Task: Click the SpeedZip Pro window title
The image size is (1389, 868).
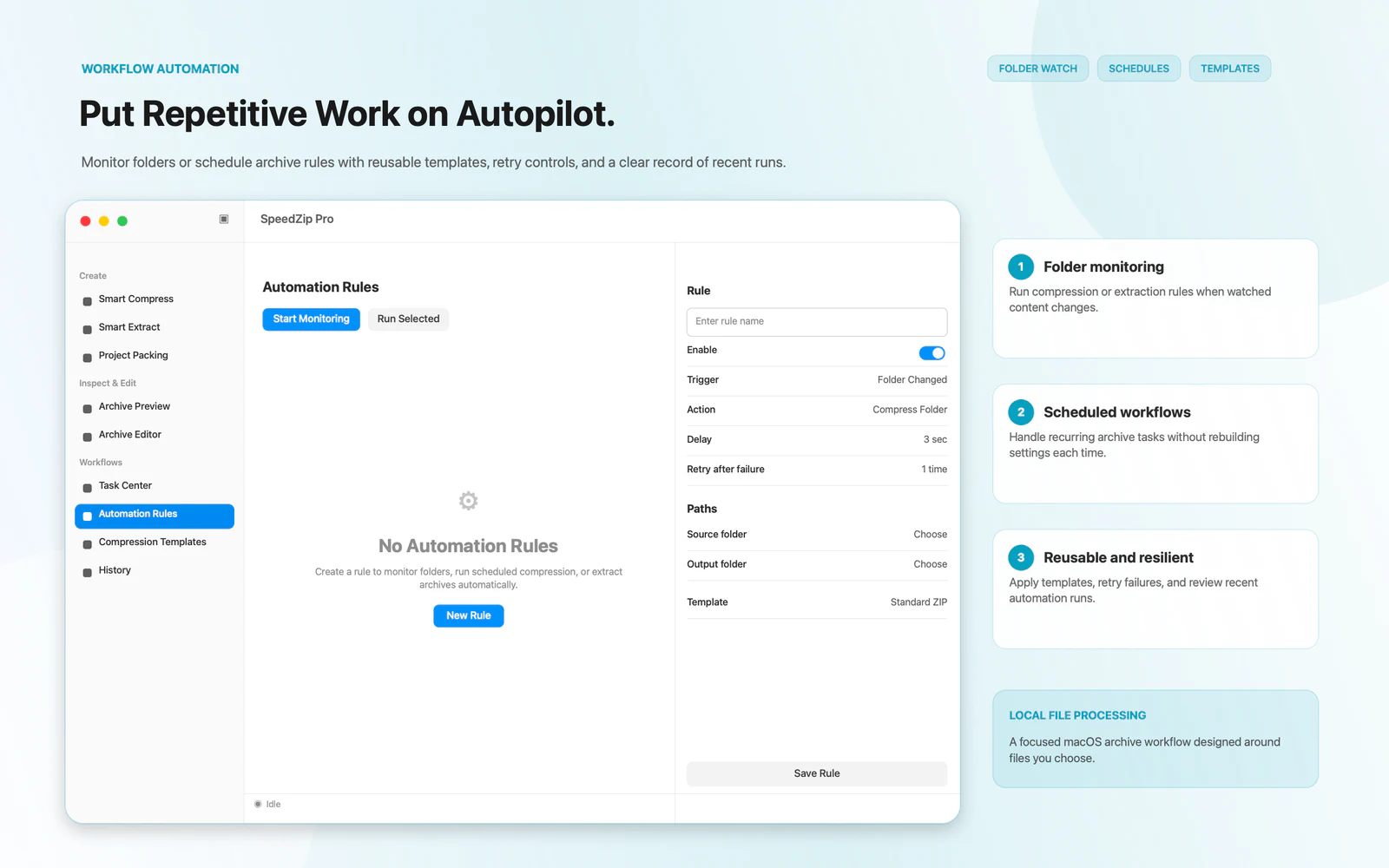Action: tap(297, 219)
